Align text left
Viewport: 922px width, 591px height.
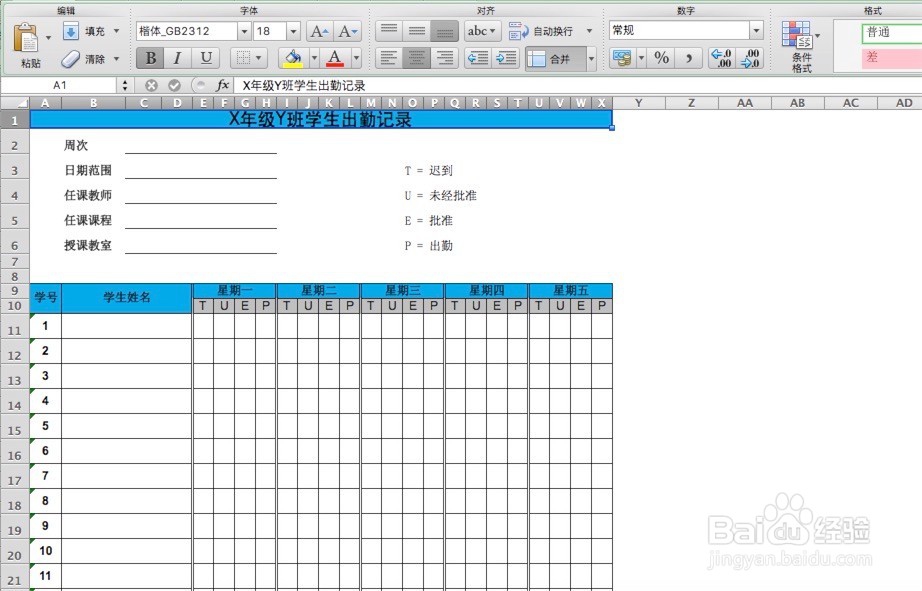(389, 58)
